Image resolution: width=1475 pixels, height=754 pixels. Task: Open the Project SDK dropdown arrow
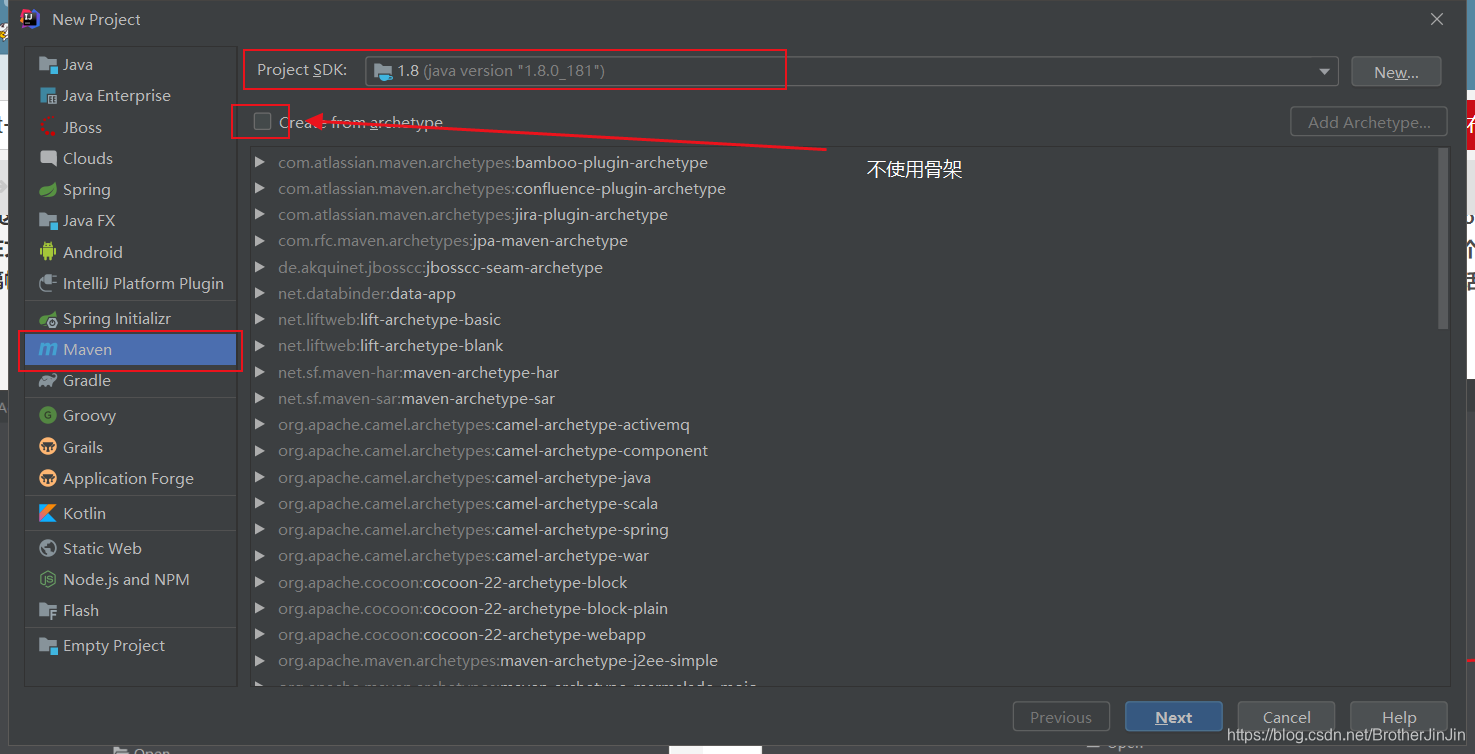(1325, 71)
